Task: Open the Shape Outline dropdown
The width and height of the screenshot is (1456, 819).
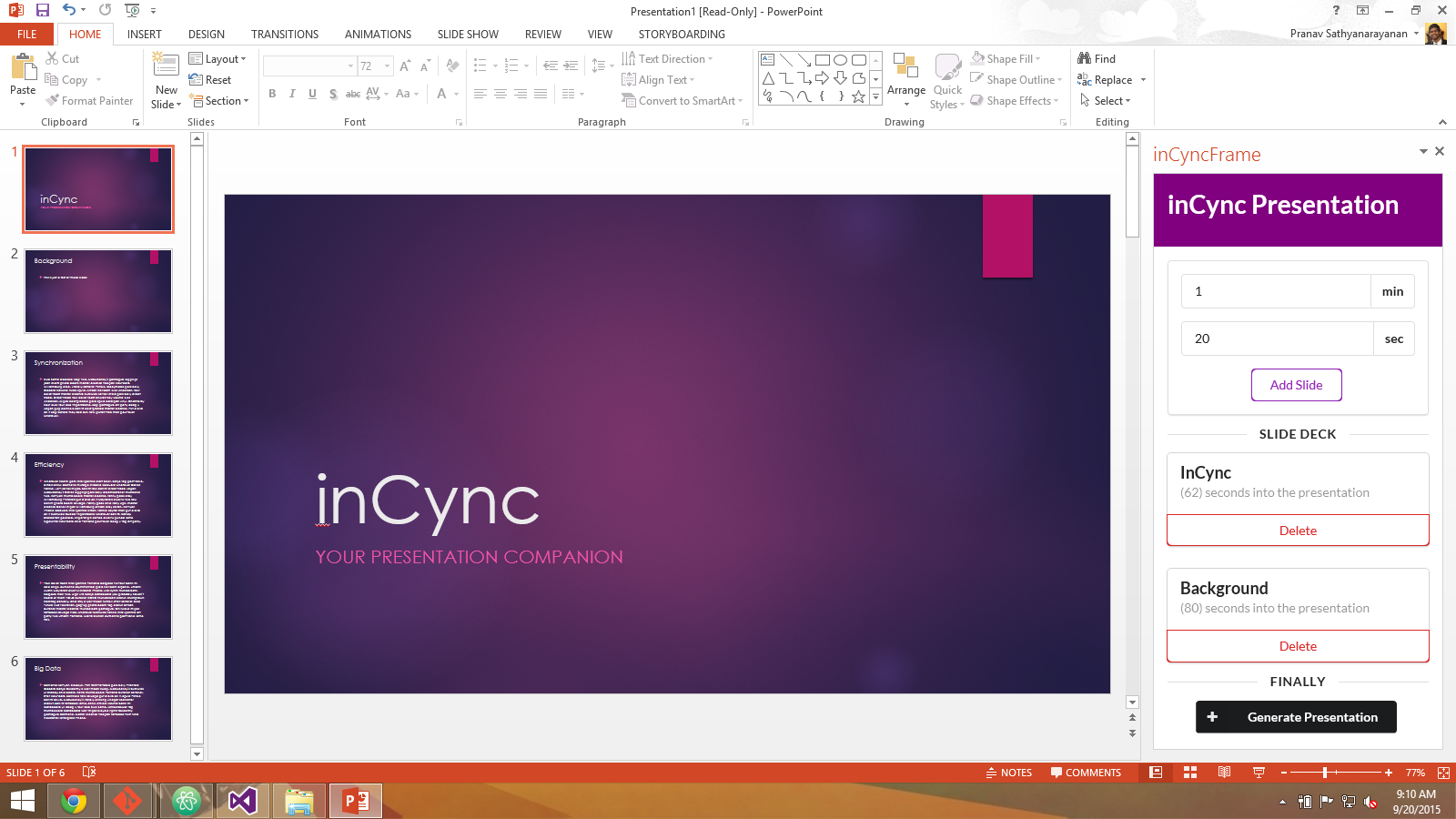Action: [x=1016, y=79]
